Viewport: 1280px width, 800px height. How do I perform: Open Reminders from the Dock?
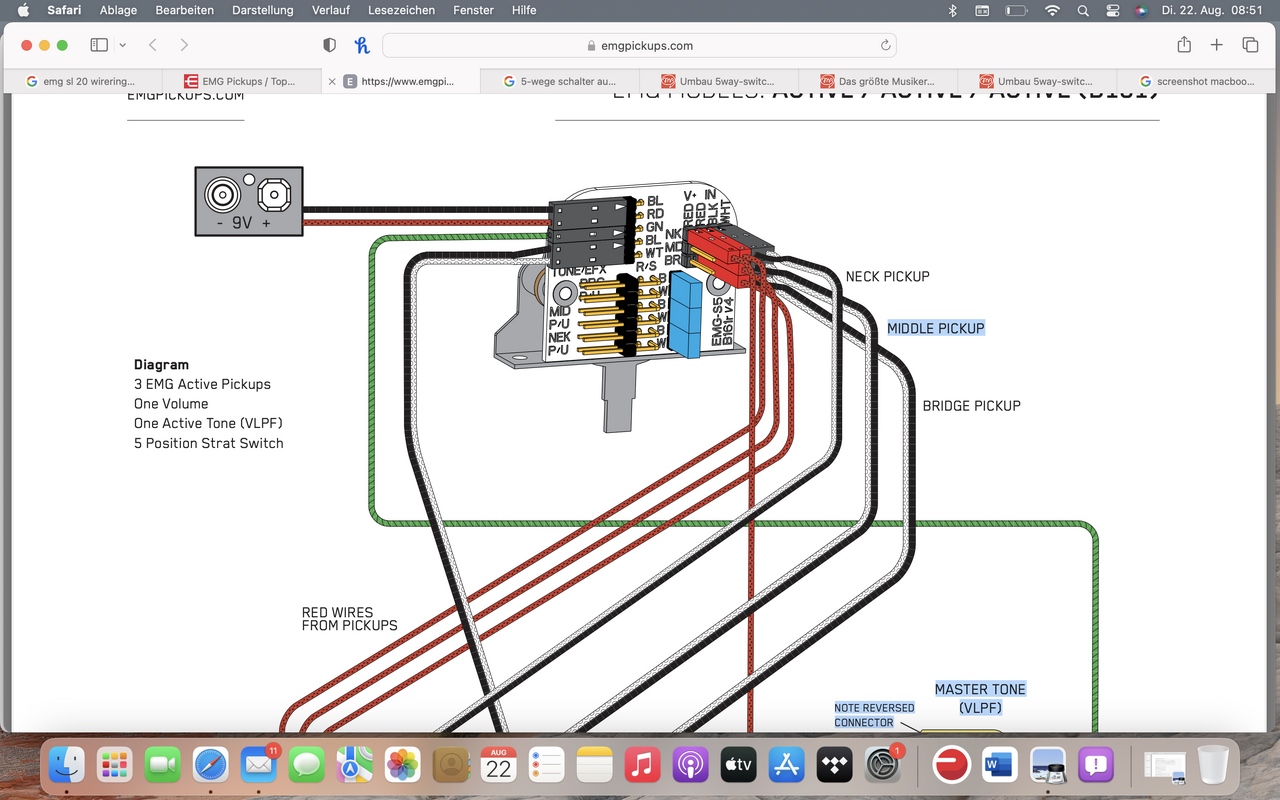point(547,765)
